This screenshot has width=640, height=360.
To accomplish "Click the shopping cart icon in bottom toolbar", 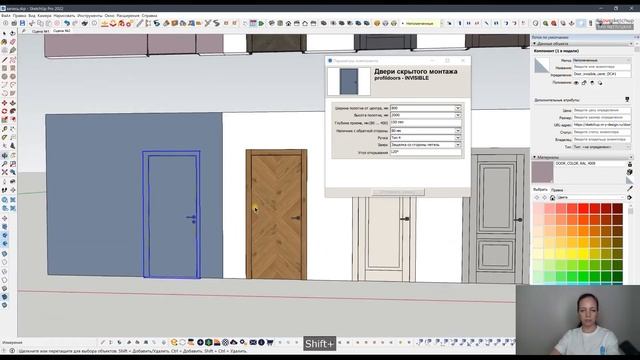I will click(270, 342).
